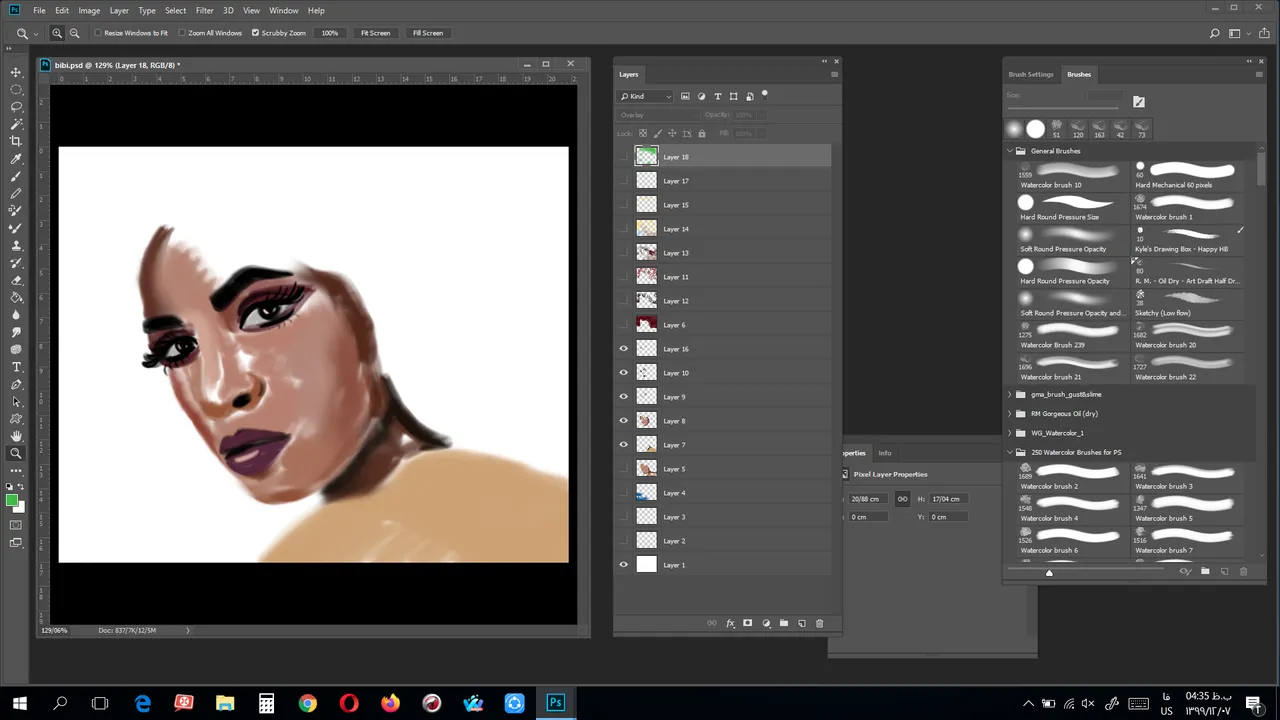Click Create new group folder in Layers
This screenshot has height=720, width=1280.
click(x=784, y=623)
